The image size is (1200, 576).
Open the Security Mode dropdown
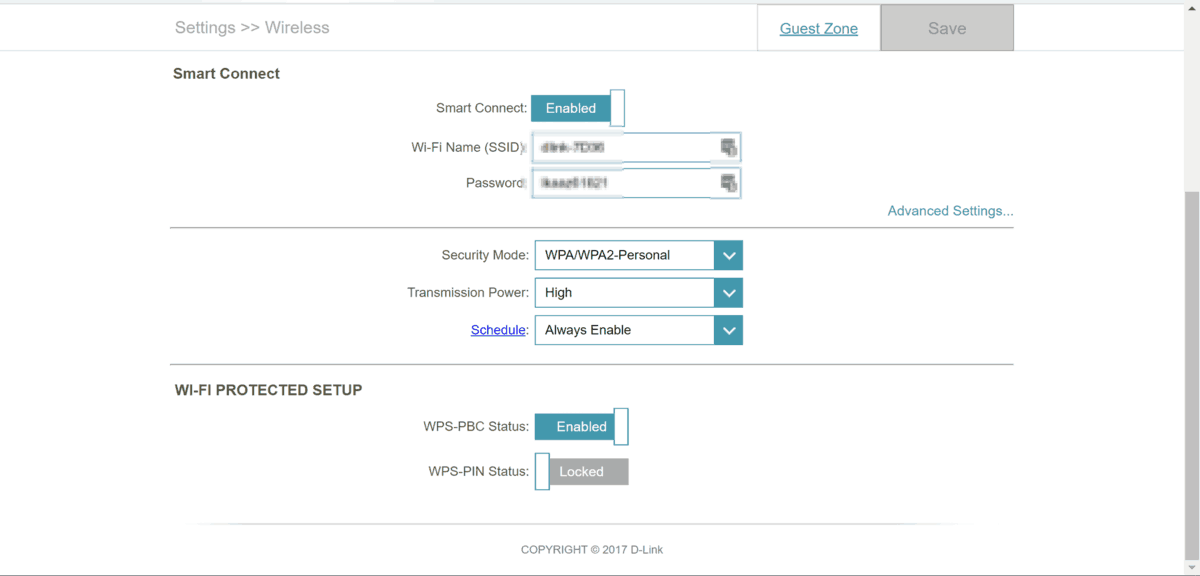point(638,255)
